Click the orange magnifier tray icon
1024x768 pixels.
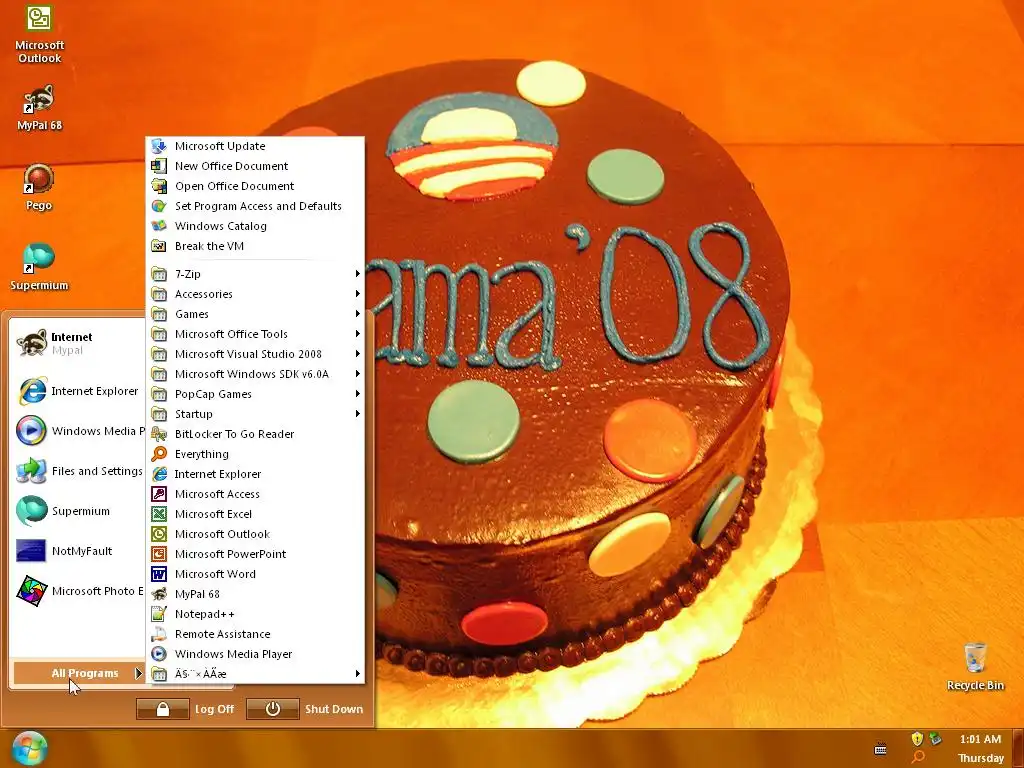[918, 757]
